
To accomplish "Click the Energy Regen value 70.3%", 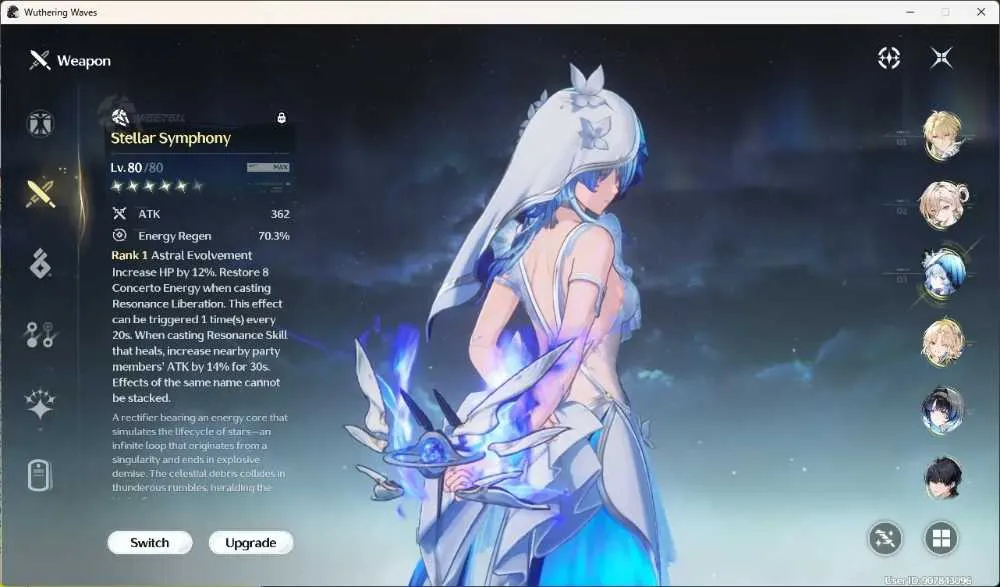I will point(274,236).
